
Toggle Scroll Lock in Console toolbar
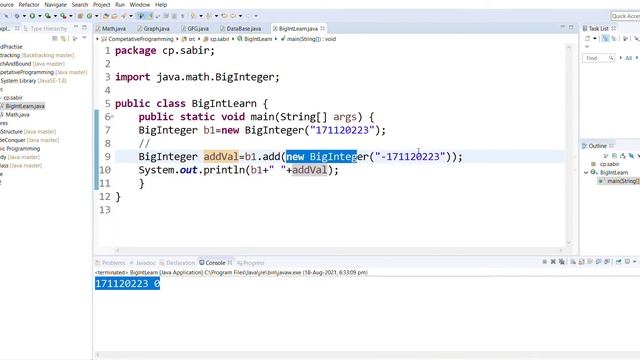click(x=581, y=262)
